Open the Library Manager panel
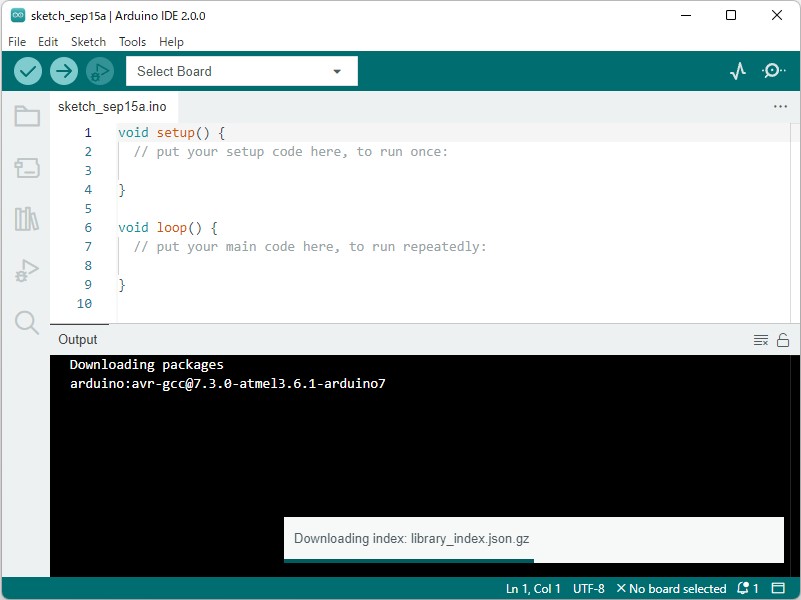Screen dimensions: 801x600 coord(27,220)
